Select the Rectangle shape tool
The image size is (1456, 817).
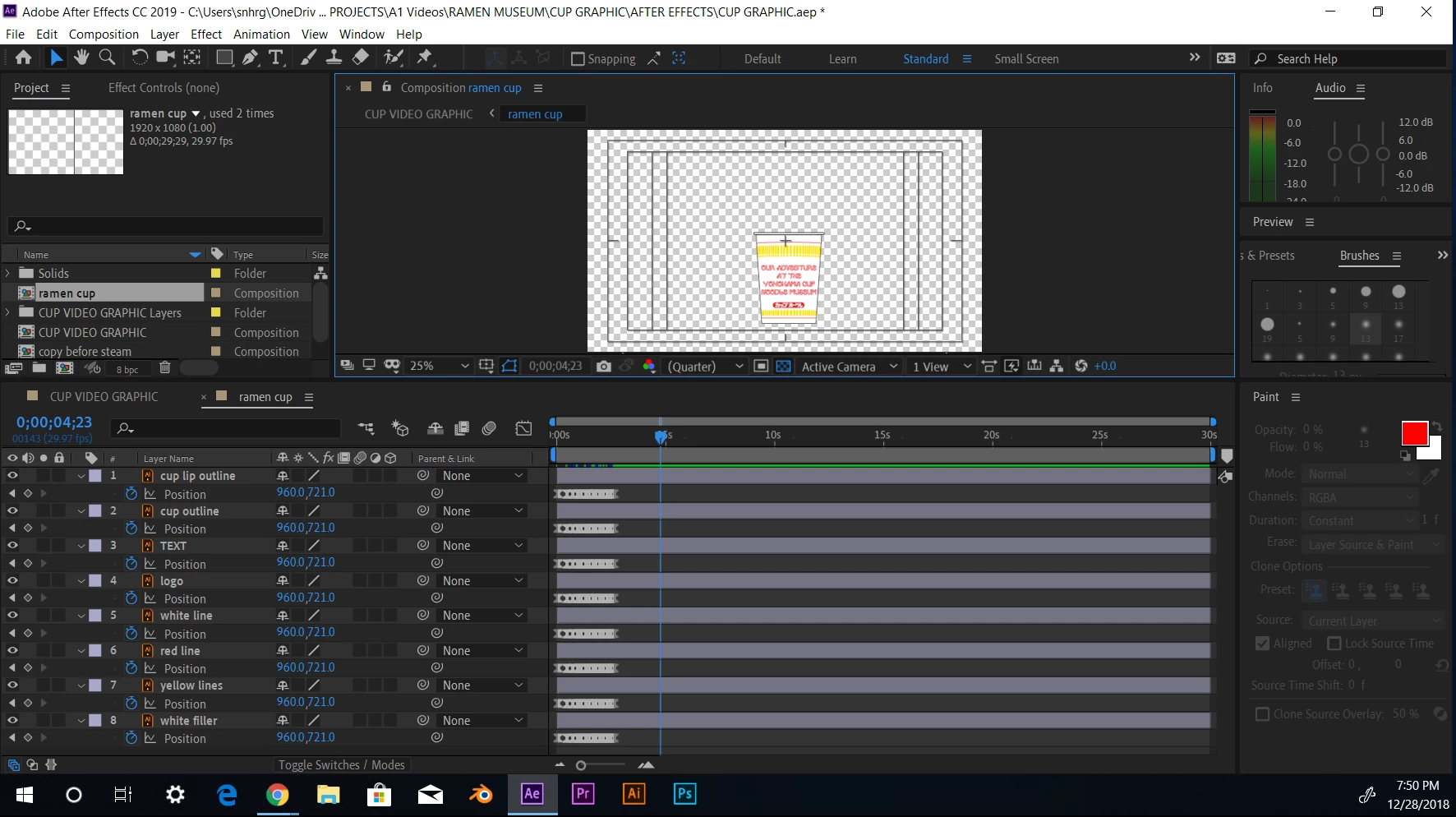[224, 58]
